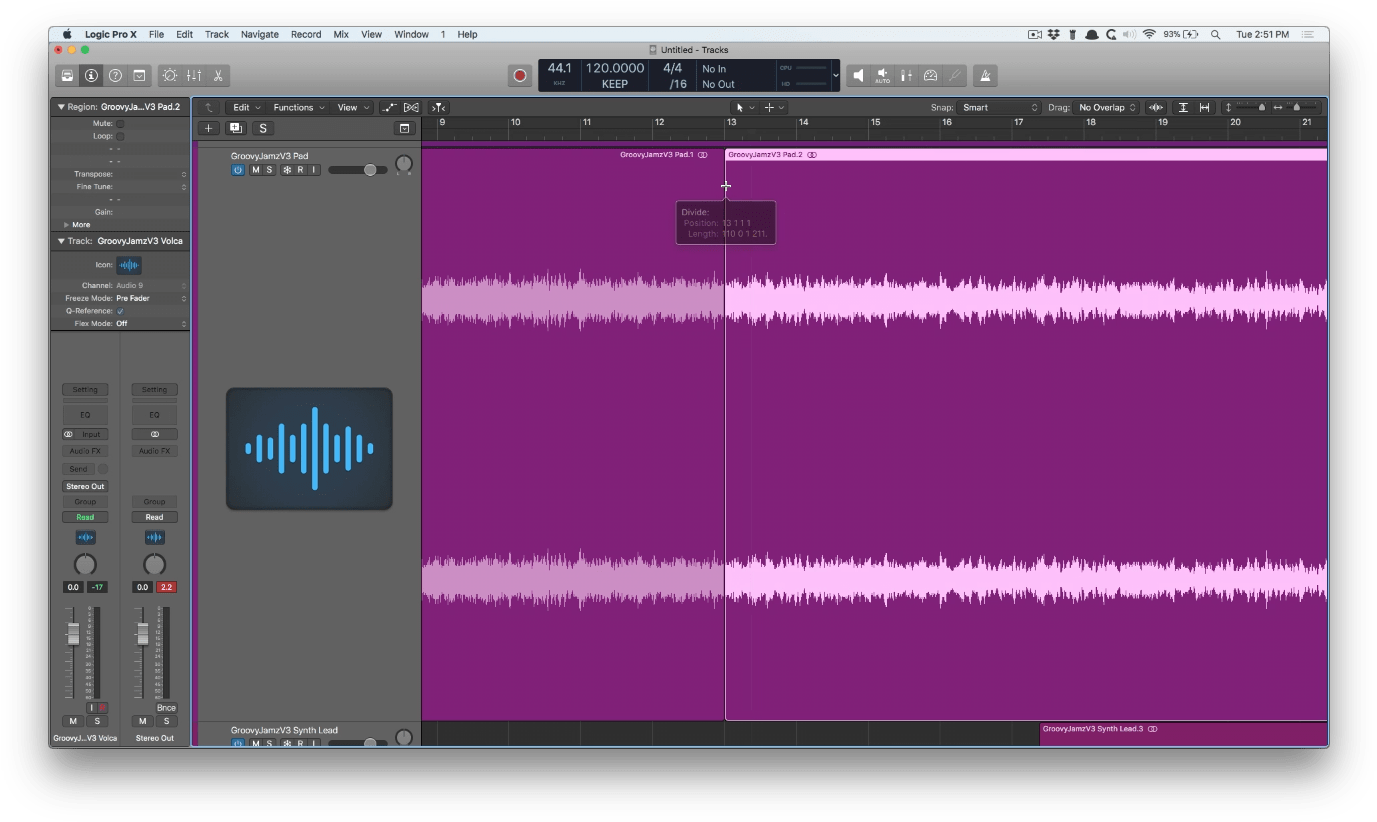Image resolution: width=1377 pixels, height=822 pixels.
Task: Click the gauge meter icon in control bar
Action: click(x=930, y=76)
